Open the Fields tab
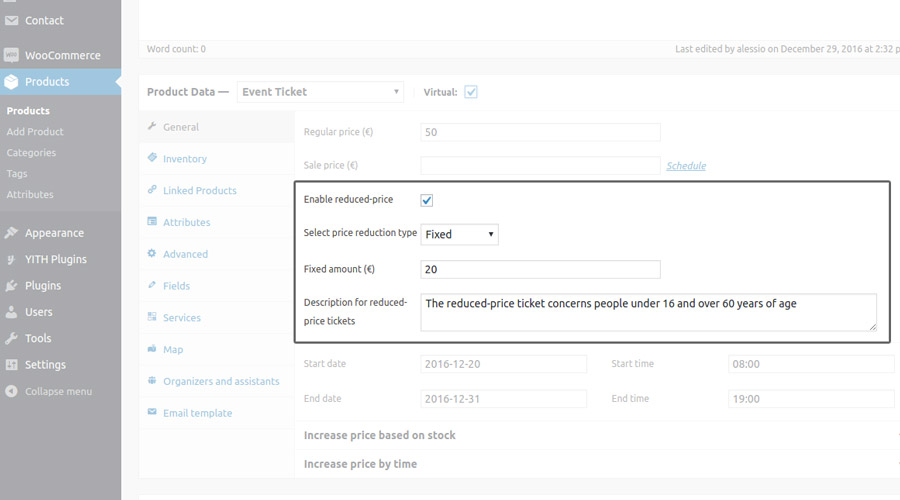The height and width of the screenshot is (500, 900). [x=216, y=285]
